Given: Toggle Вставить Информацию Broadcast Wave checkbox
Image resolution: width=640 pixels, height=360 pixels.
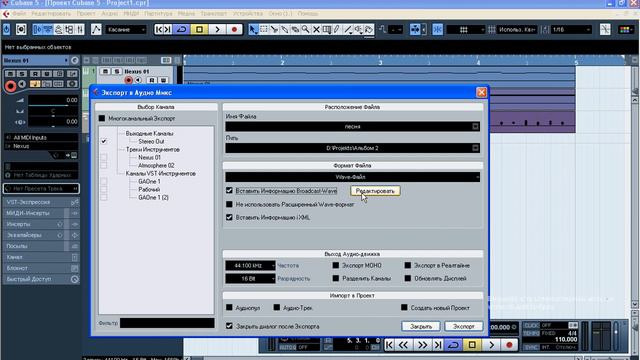Looking at the screenshot, I should coord(229,191).
